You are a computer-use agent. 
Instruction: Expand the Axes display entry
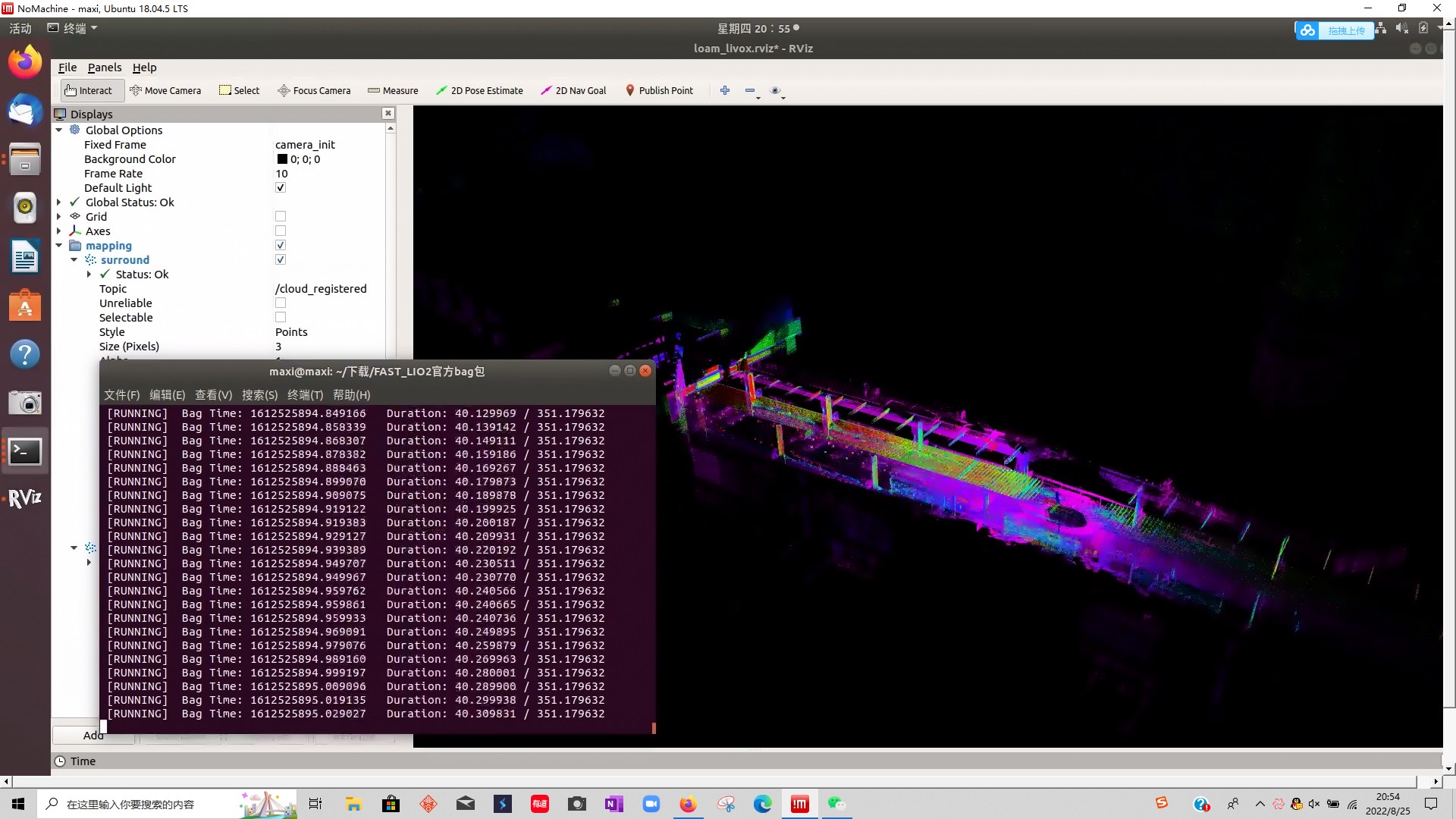click(x=59, y=231)
